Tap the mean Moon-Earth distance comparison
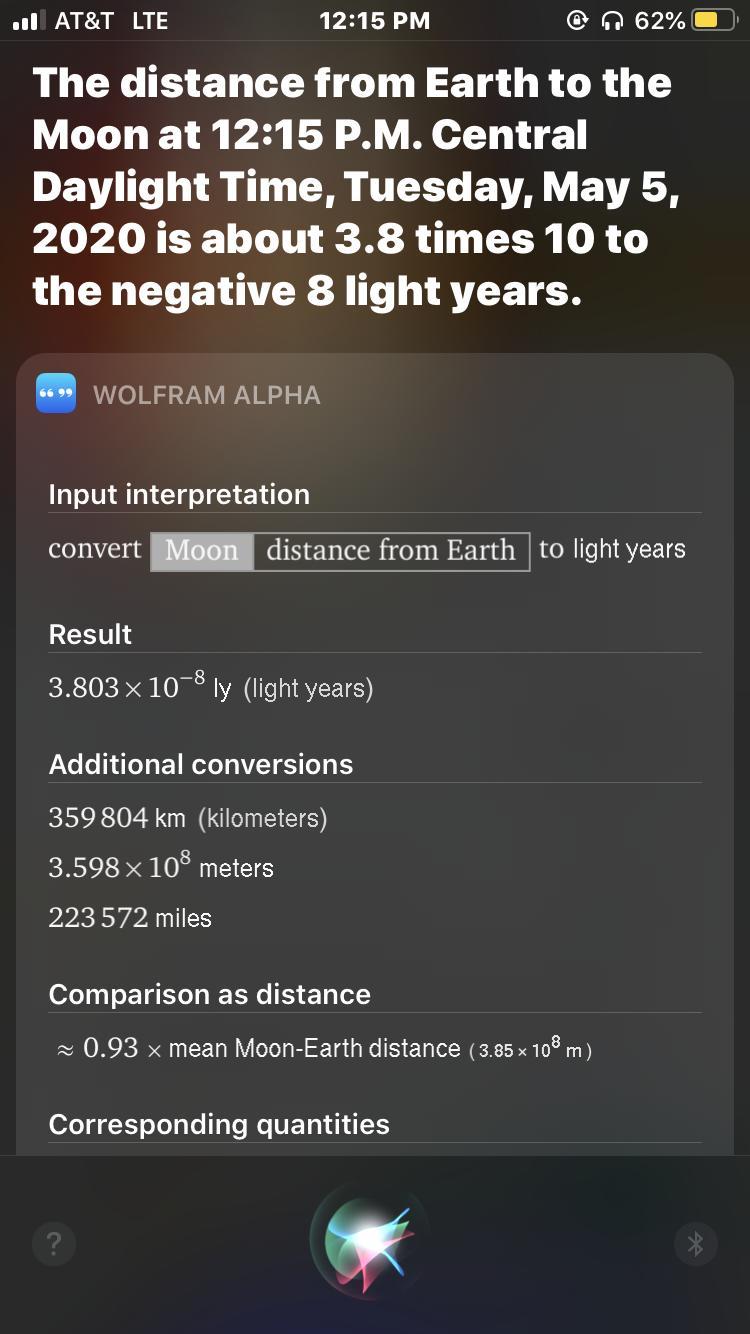The height and width of the screenshot is (1334, 750). tap(321, 1048)
